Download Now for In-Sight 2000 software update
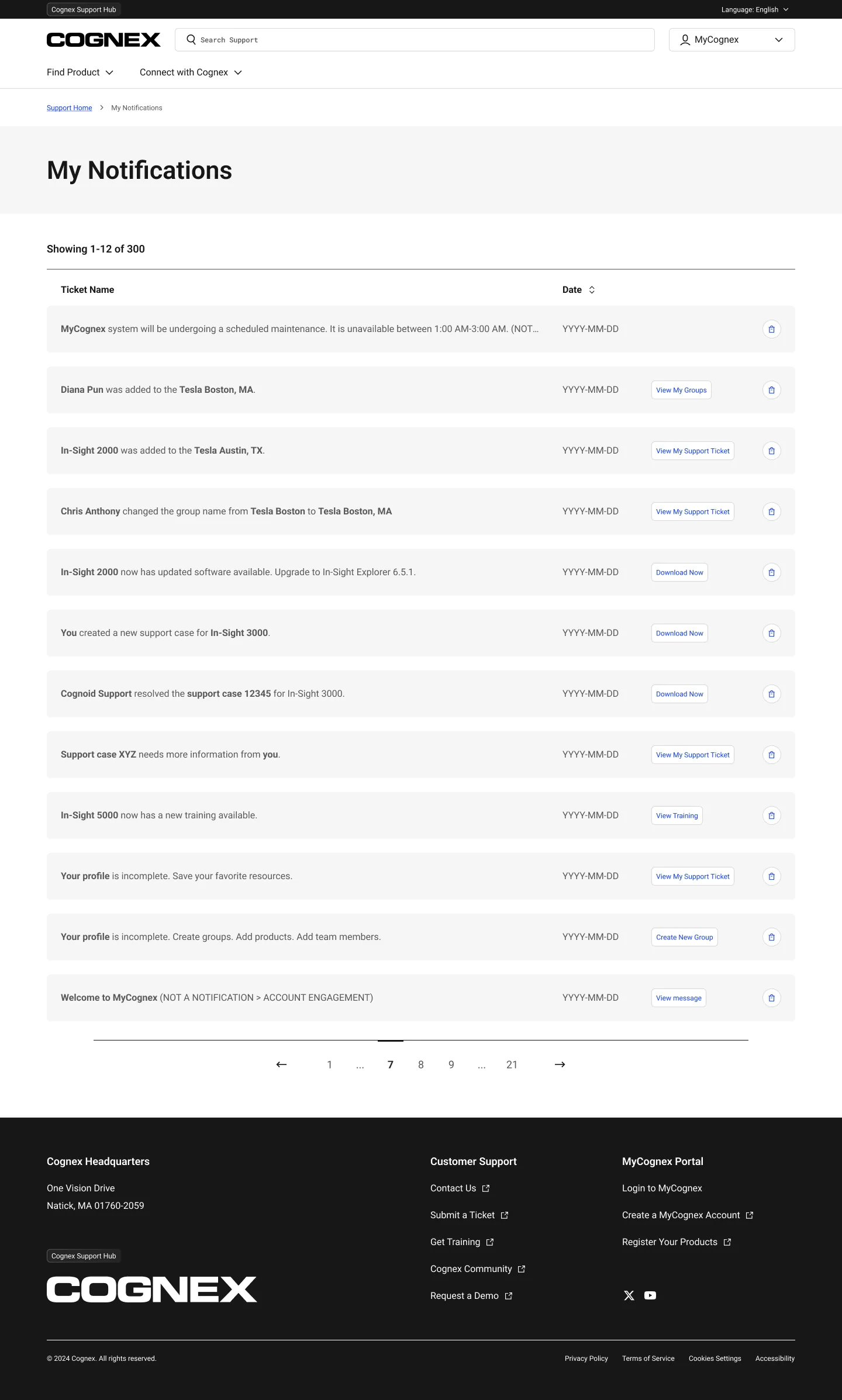Image resolution: width=842 pixels, height=1400 pixels. pyautogui.click(x=679, y=572)
